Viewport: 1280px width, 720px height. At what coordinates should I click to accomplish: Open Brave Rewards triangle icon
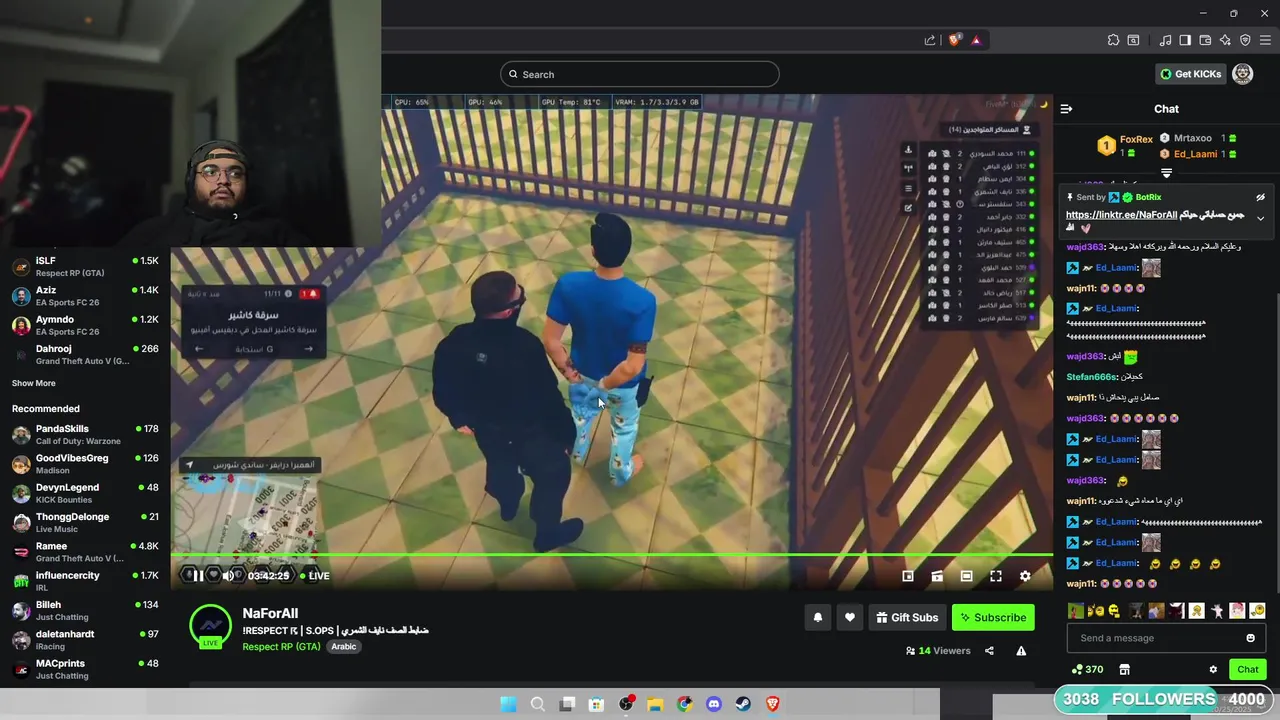point(976,40)
